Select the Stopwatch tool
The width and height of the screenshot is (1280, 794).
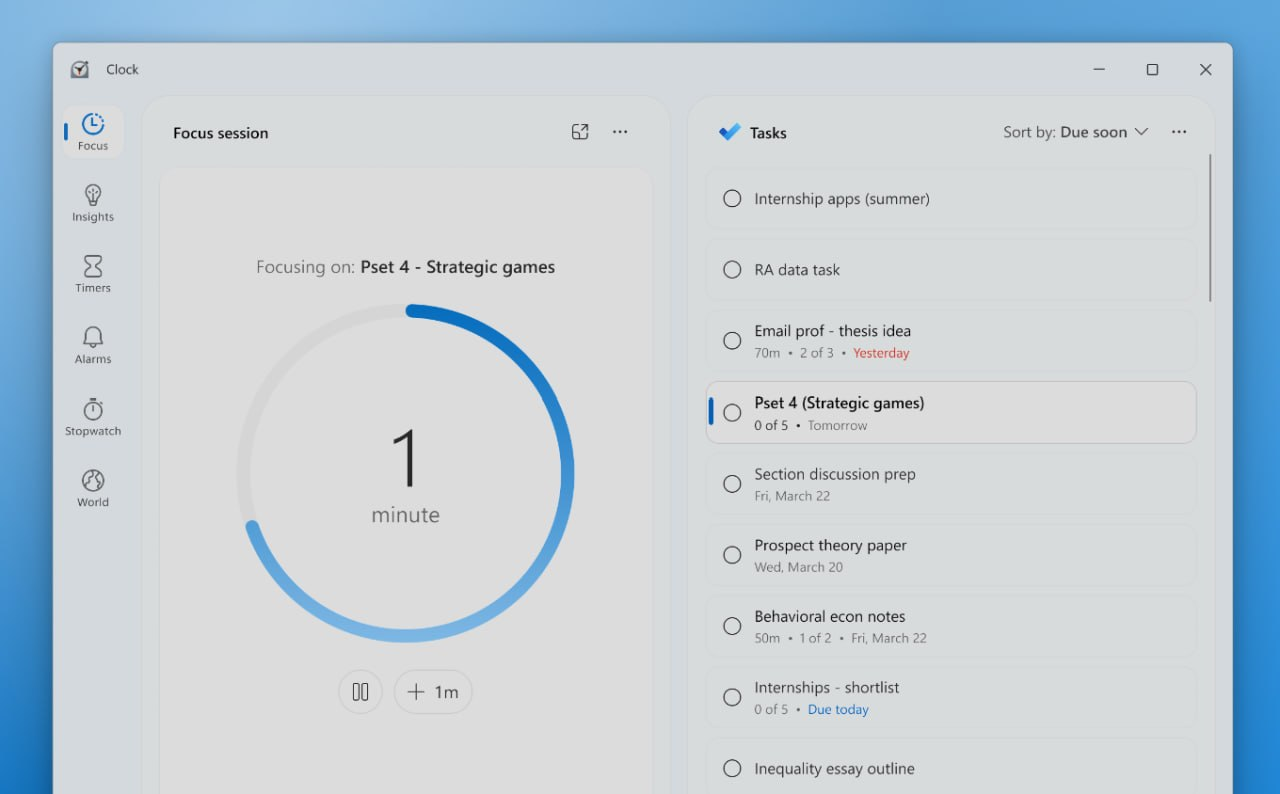[92, 417]
